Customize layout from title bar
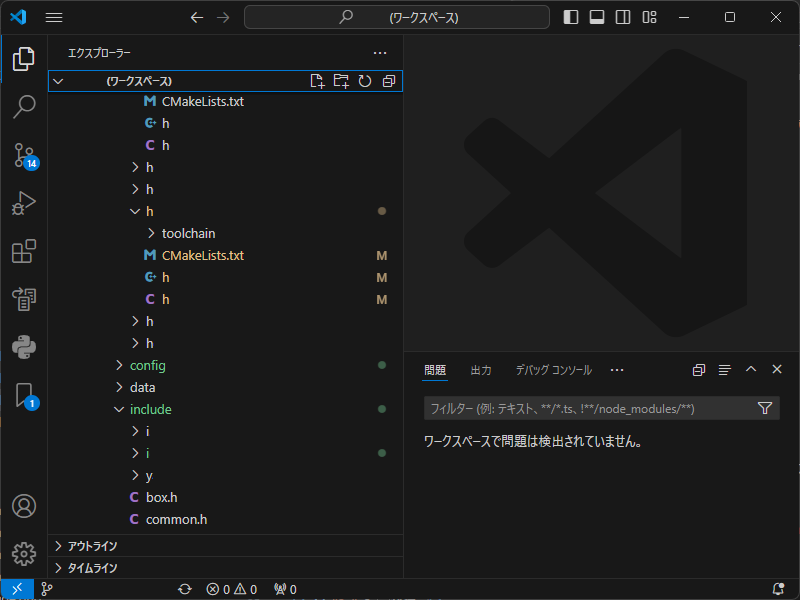The width and height of the screenshot is (800, 600). pos(649,17)
